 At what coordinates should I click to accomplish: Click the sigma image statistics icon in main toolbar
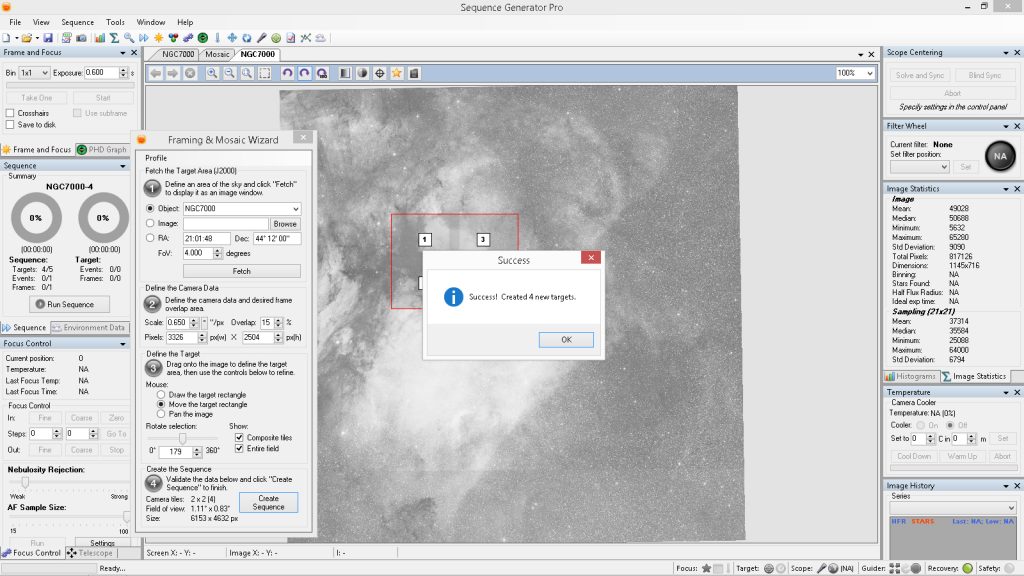(114, 36)
